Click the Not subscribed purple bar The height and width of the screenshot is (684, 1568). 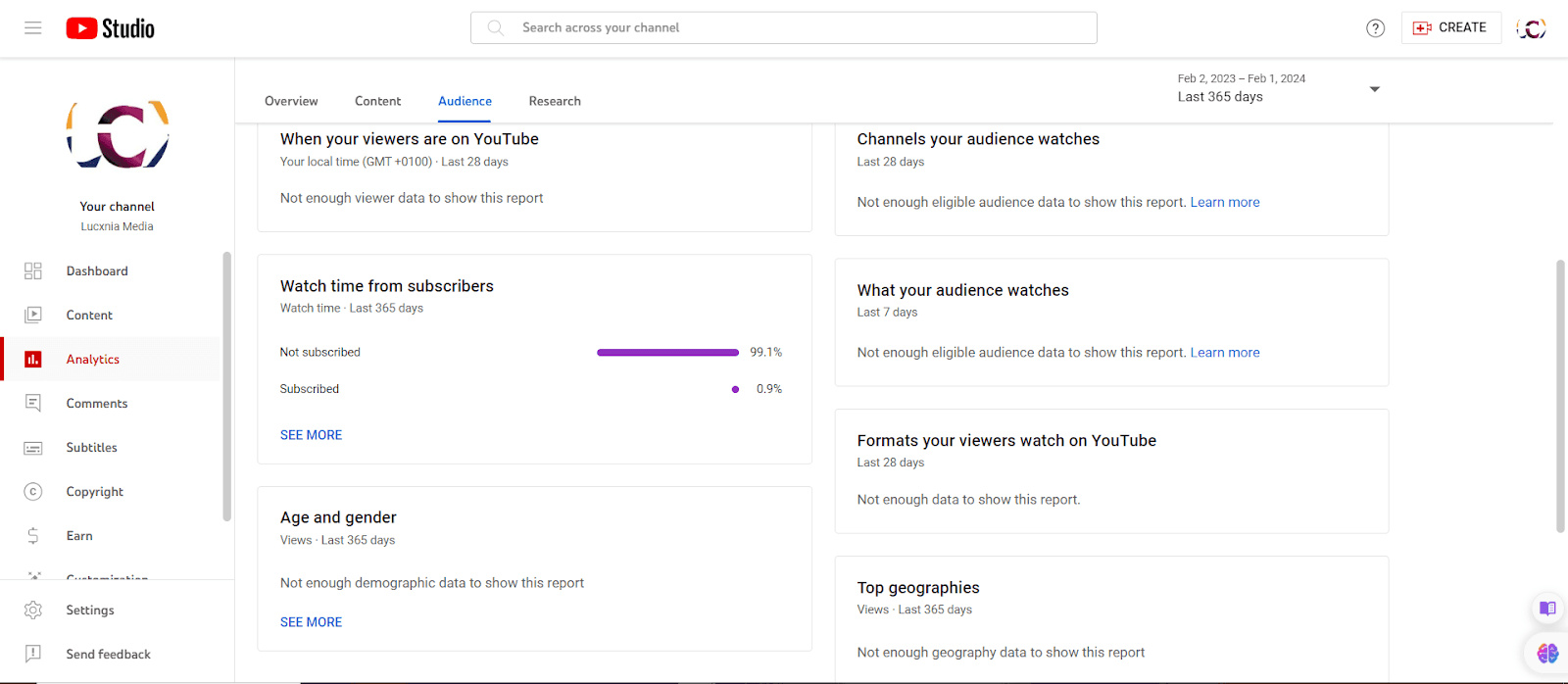[667, 353]
